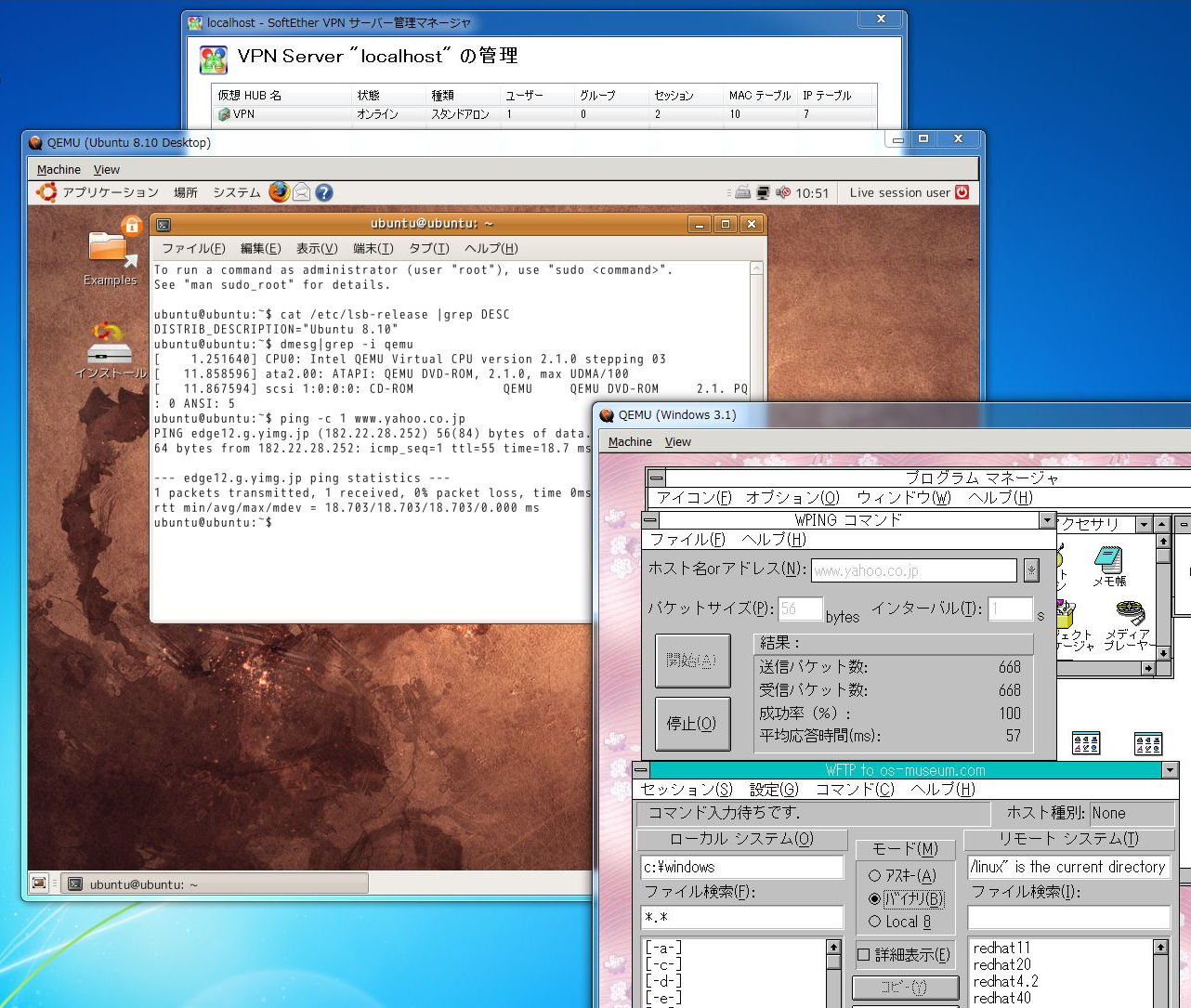Select redhat4.2 in the remote directory list
Viewport: 1191px width, 1008px height.
[1005, 981]
